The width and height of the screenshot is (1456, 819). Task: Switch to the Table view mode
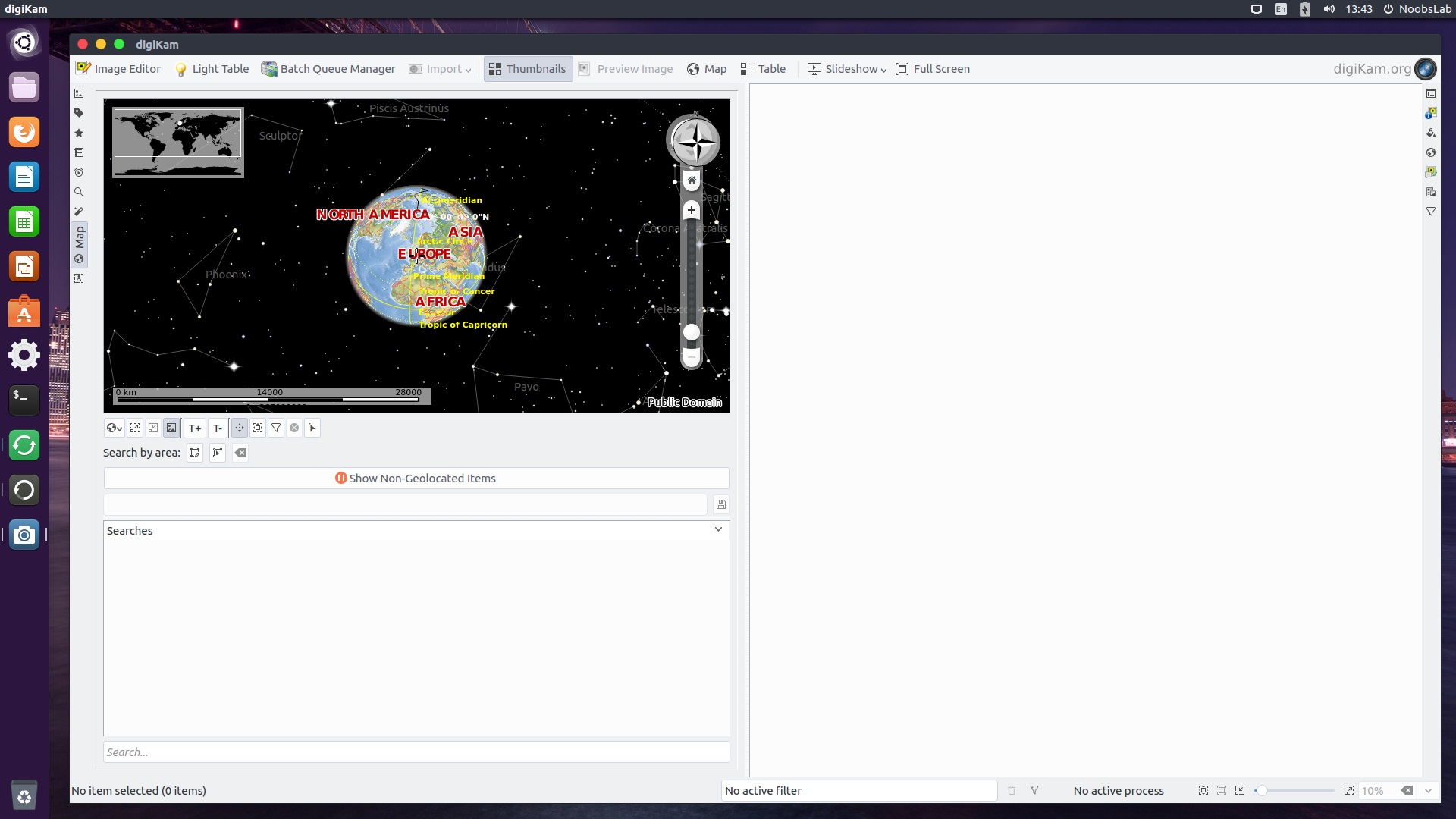tap(763, 68)
